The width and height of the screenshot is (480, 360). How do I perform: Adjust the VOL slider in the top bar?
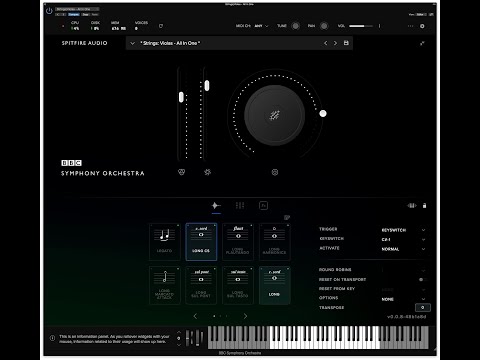[361, 26]
